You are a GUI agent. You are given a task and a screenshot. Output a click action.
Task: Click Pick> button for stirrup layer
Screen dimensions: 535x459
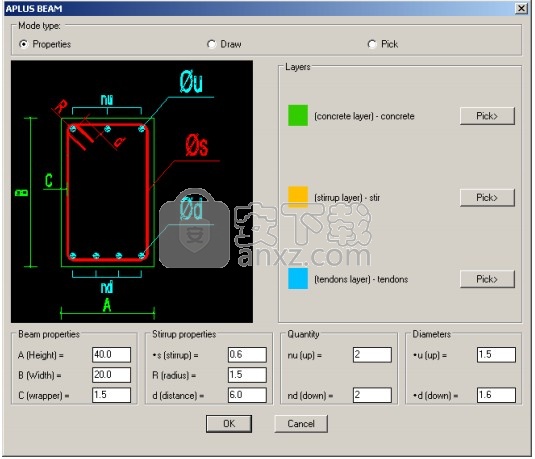pos(487,198)
